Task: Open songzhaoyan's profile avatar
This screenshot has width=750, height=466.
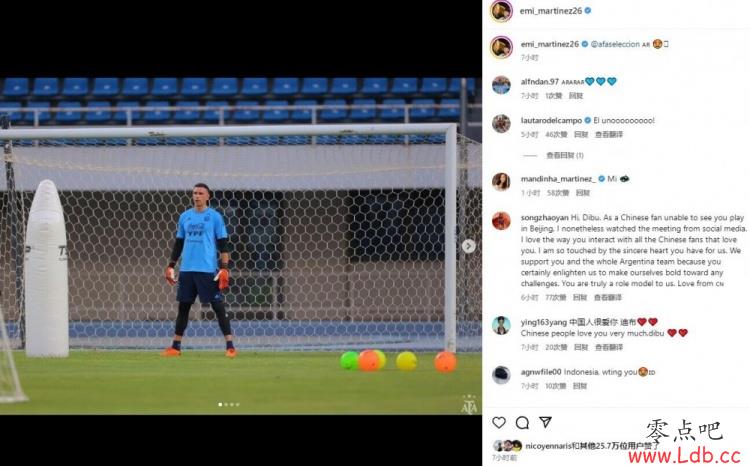Action: (x=501, y=221)
